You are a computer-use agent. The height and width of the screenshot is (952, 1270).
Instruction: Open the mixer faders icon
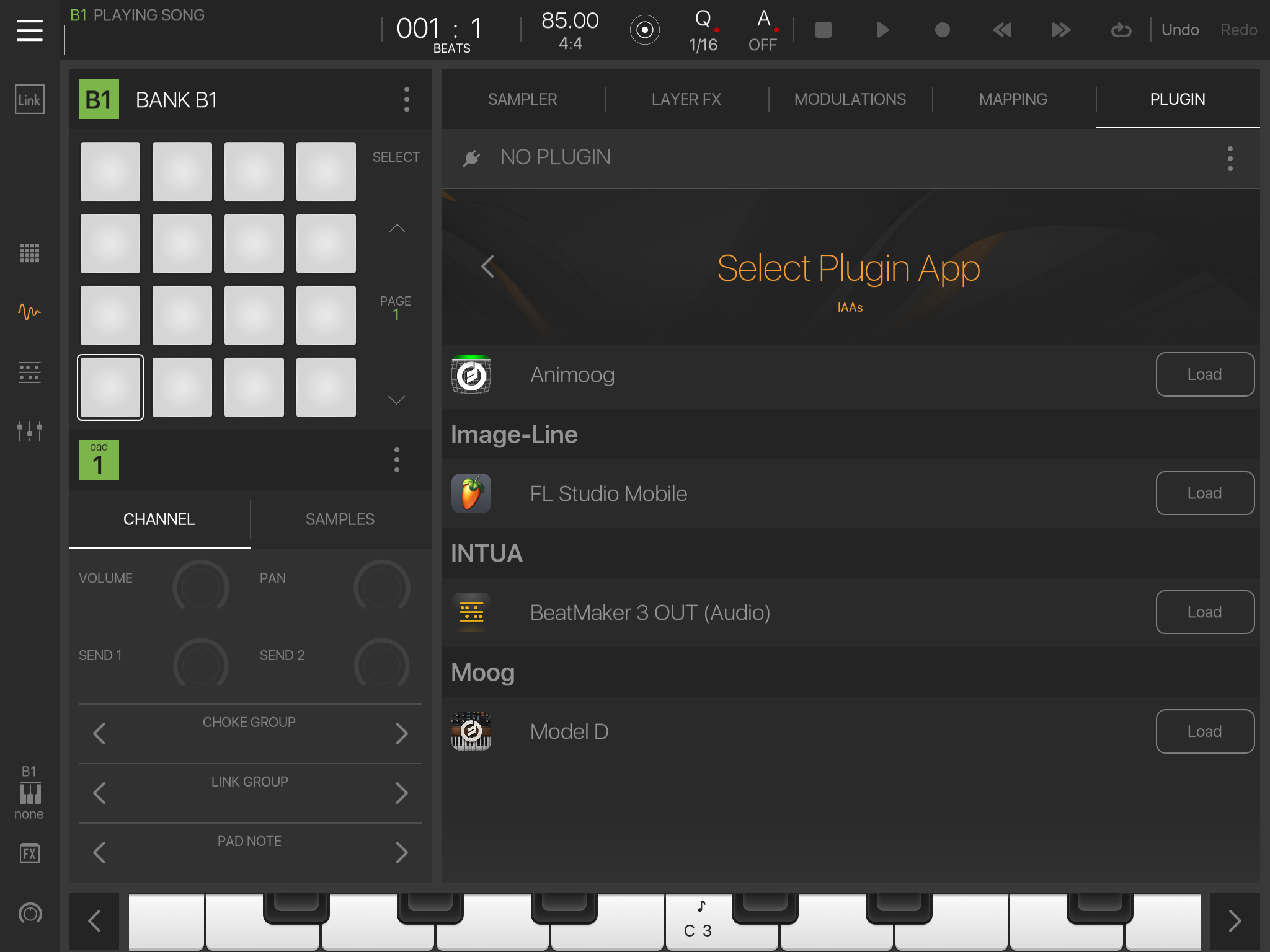click(x=30, y=431)
